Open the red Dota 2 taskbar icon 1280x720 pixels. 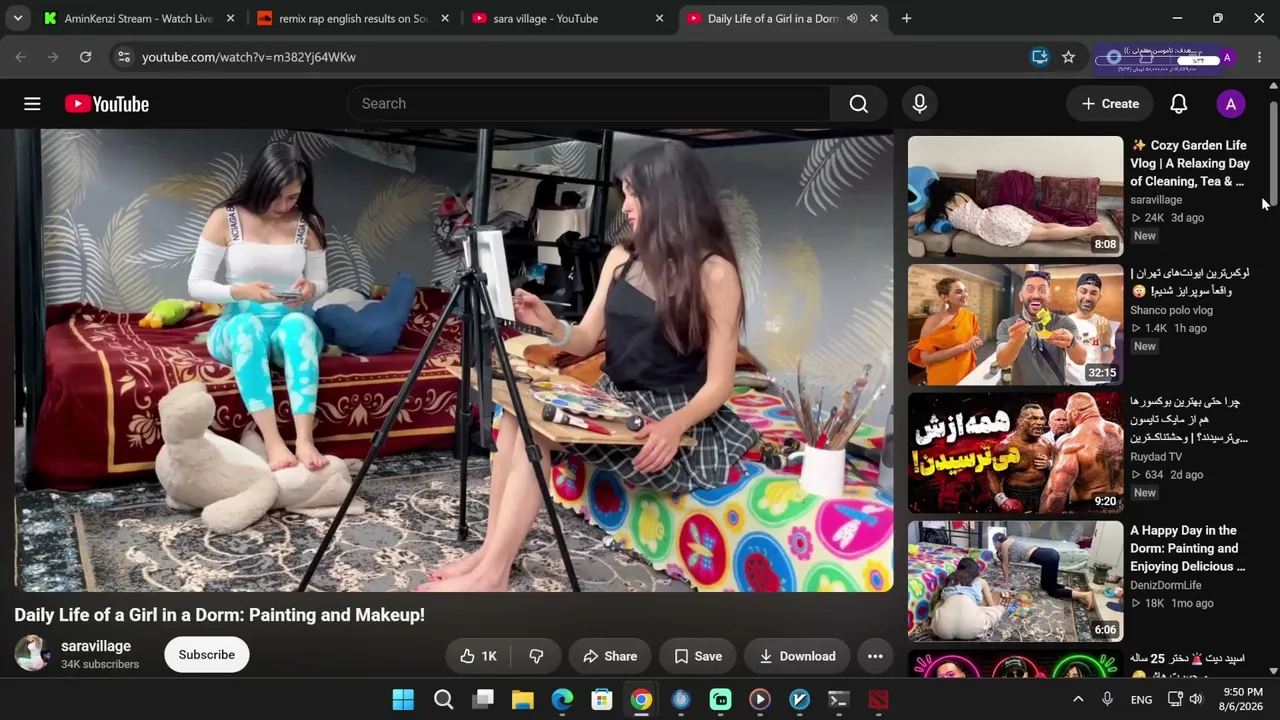point(878,700)
